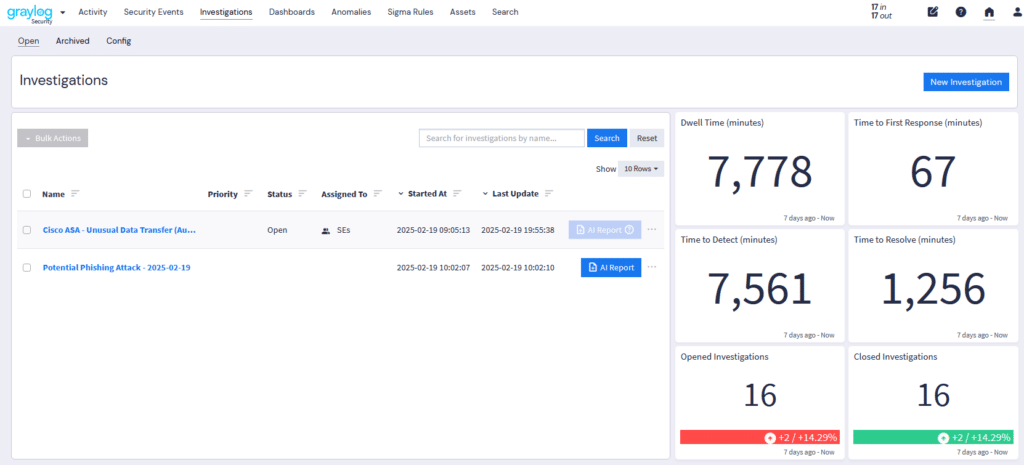Open Potential Phishing Attack investigation link
The height and width of the screenshot is (465, 1024).
click(x=116, y=268)
